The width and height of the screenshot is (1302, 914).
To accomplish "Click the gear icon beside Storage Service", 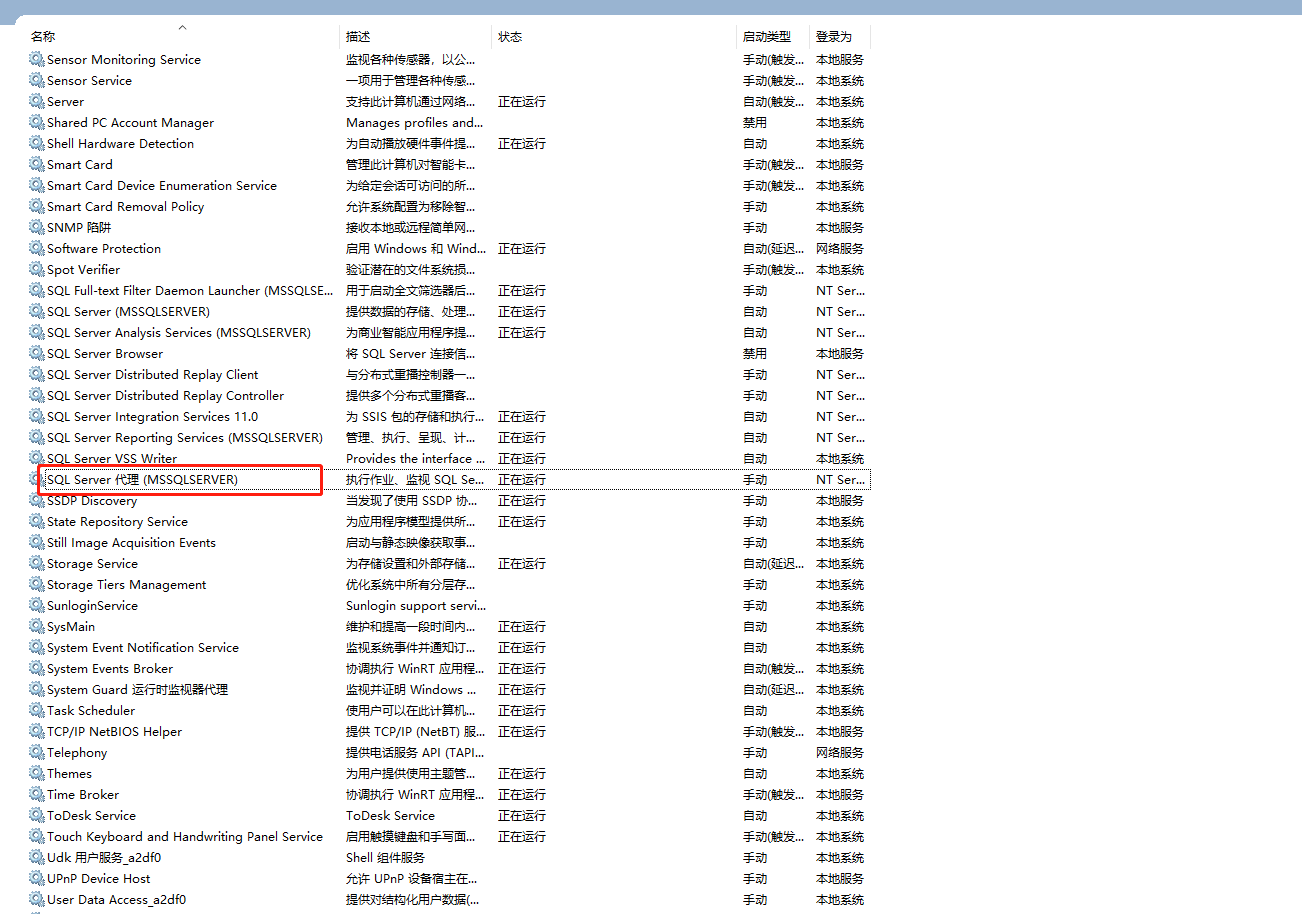I will [37, 564].
